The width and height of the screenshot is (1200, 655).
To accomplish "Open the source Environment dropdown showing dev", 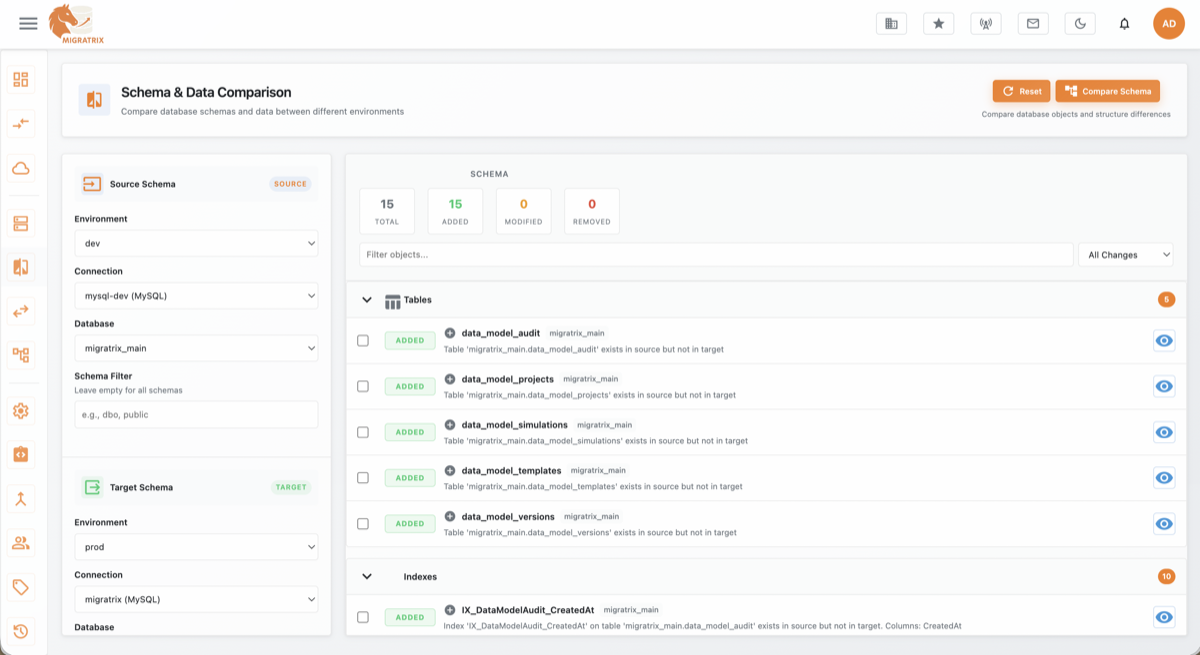I will (x=196, y=243).
